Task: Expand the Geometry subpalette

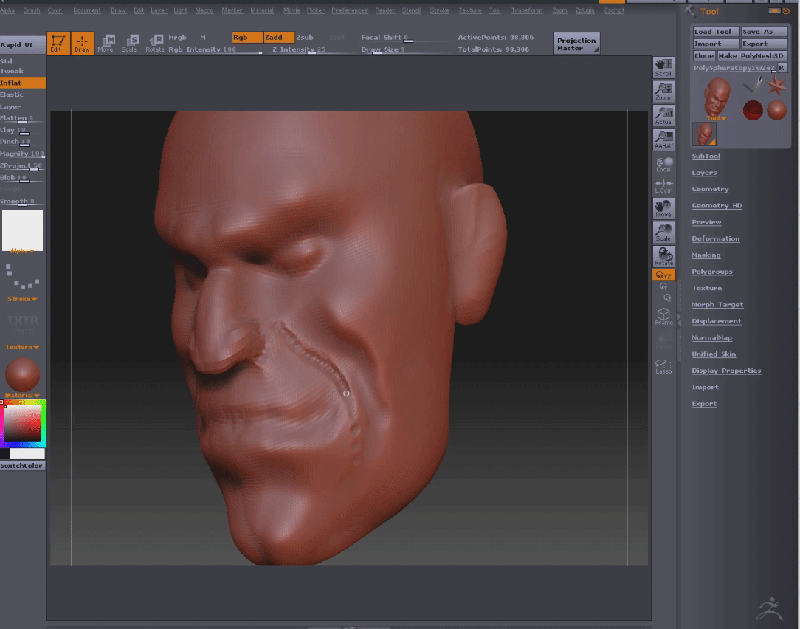Action: tap(710, 189)
